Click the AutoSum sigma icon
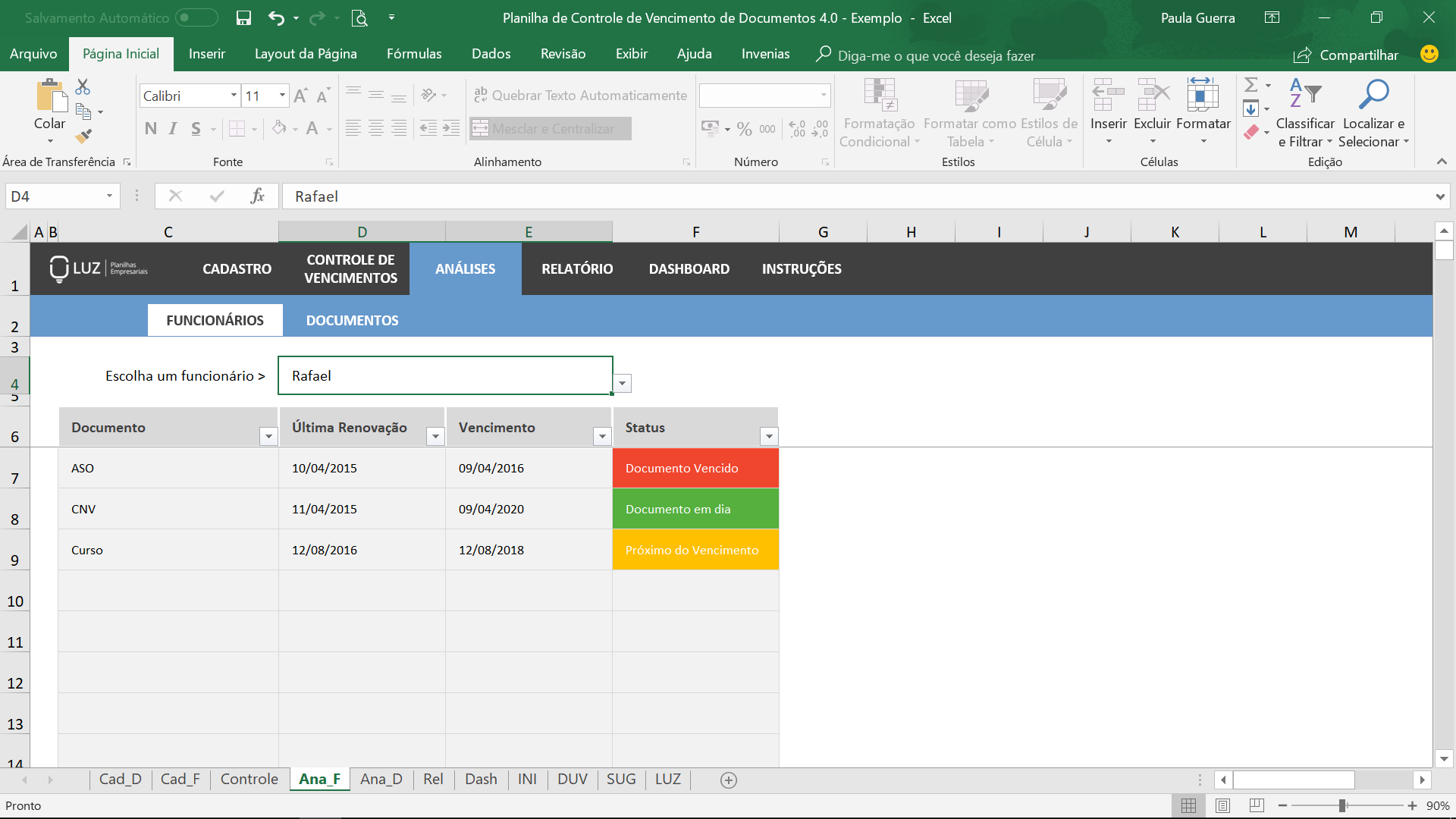This screenshot has height=819, width=1456. coord(1251,85)
